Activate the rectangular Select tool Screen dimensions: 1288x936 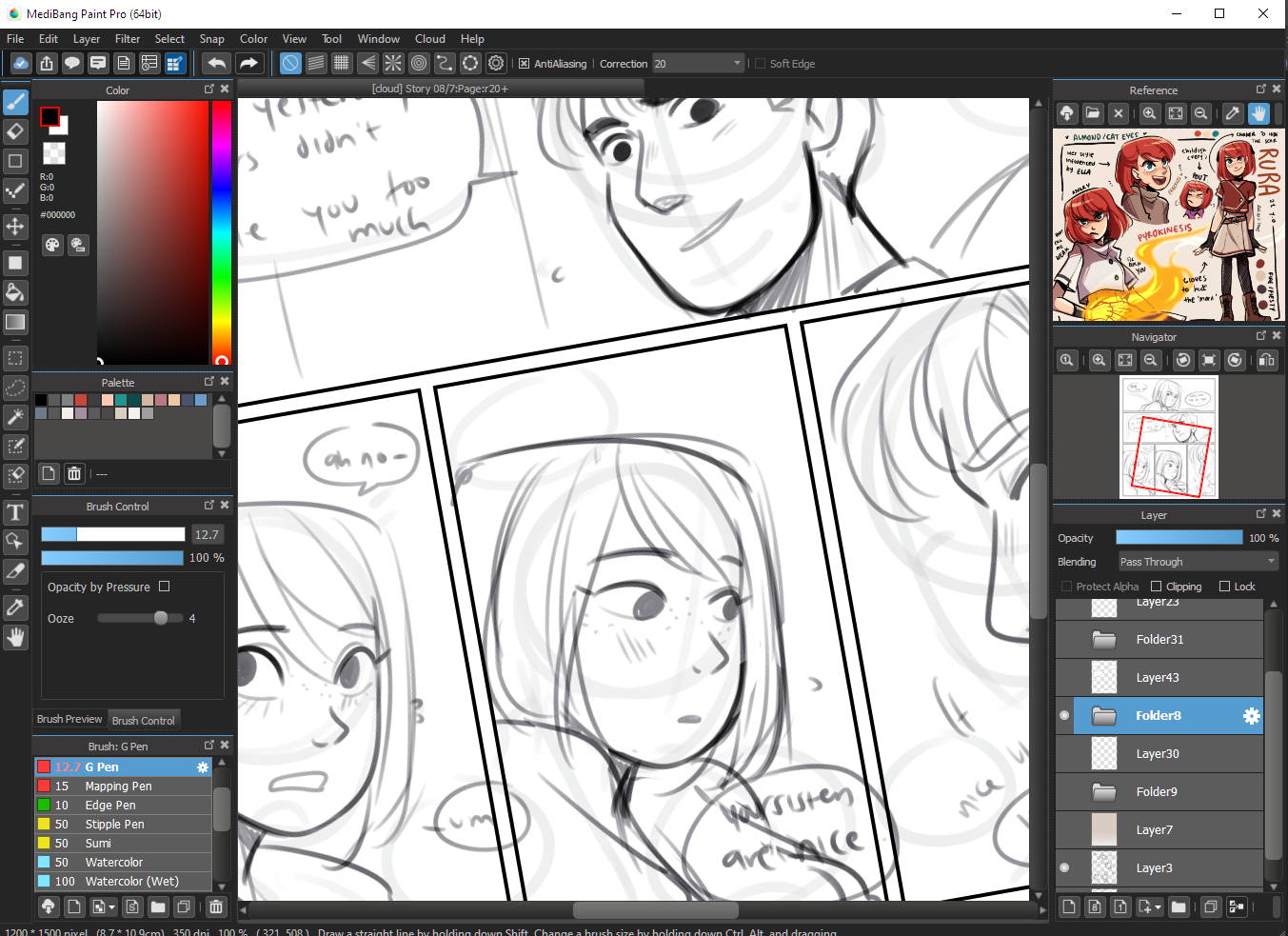(15, 359)
